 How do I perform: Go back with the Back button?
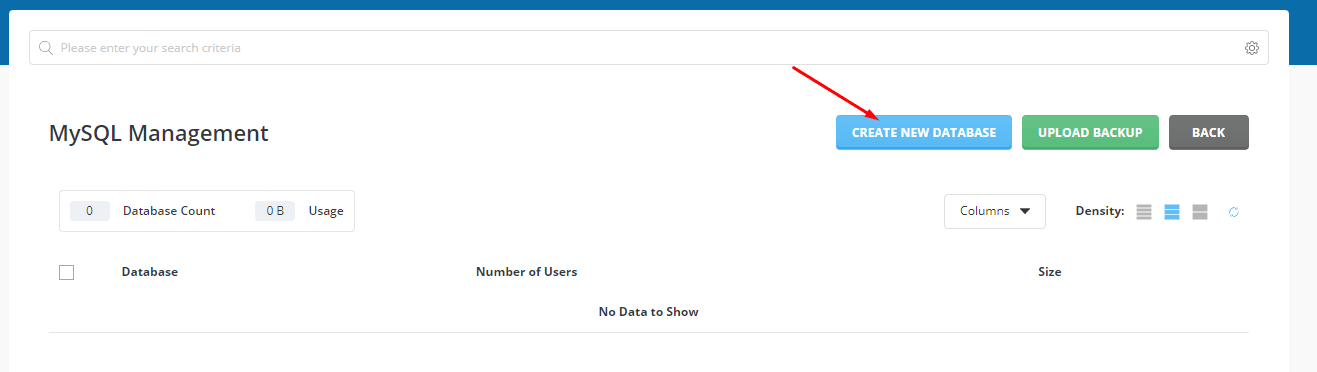[1208, 132]
